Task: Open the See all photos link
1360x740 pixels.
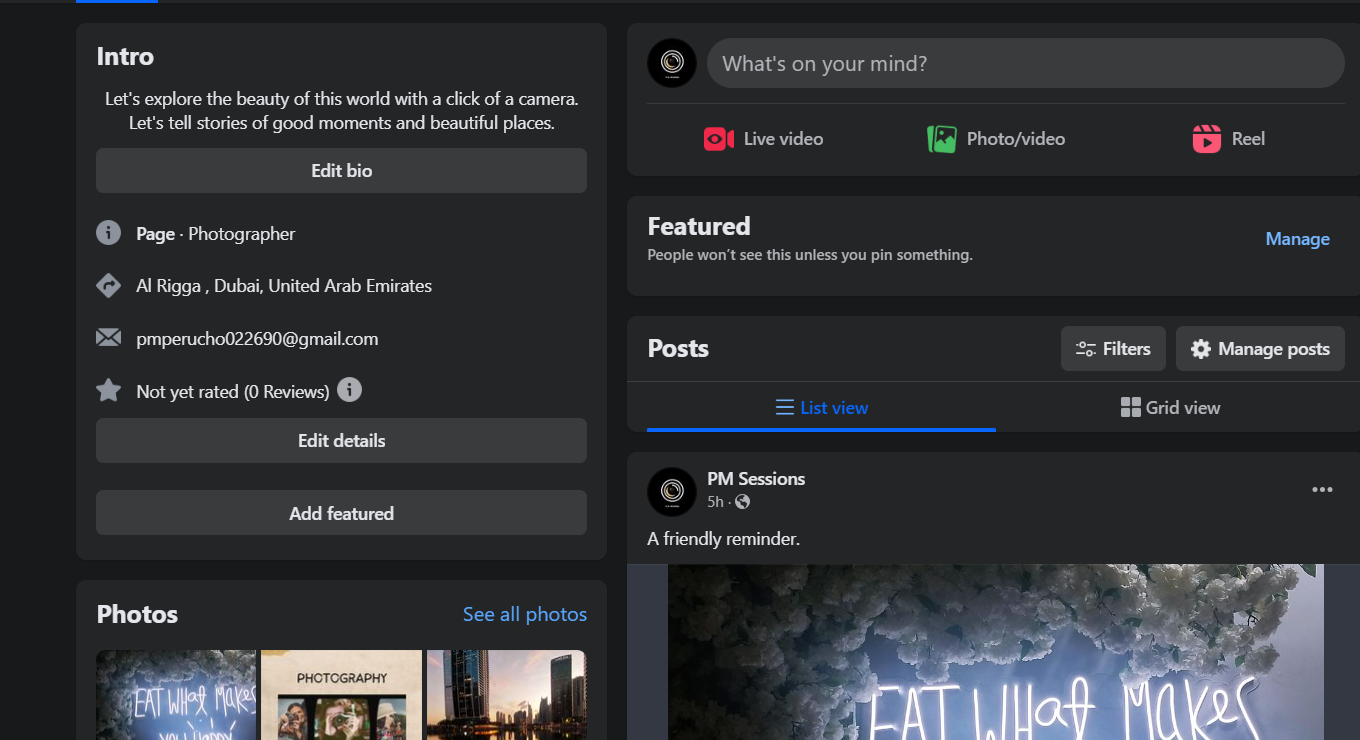Action: tap(525, 614)
